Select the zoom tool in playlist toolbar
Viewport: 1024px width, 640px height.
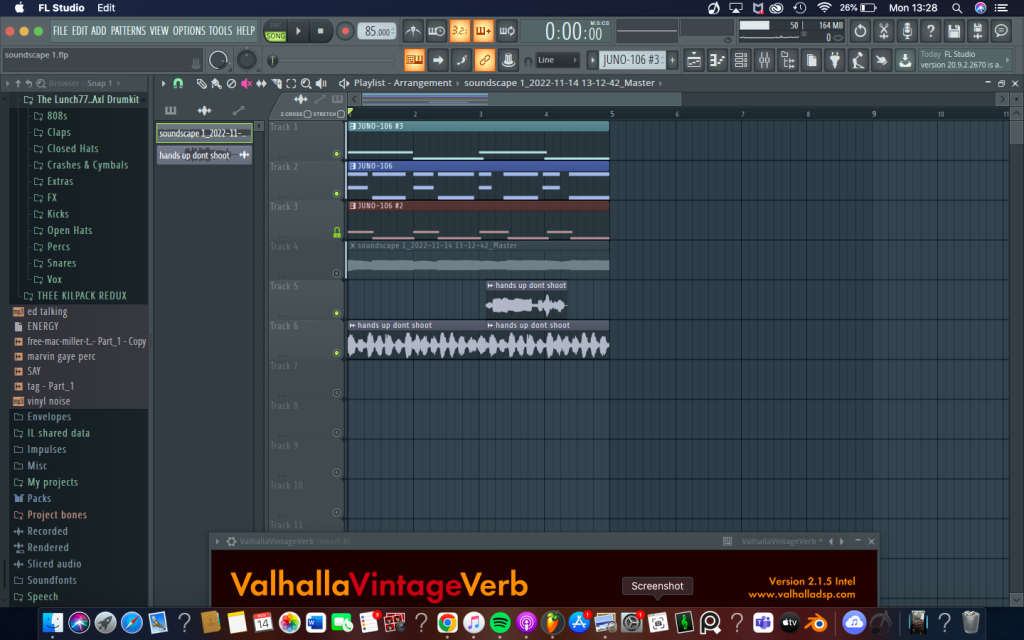pos(305,83)
